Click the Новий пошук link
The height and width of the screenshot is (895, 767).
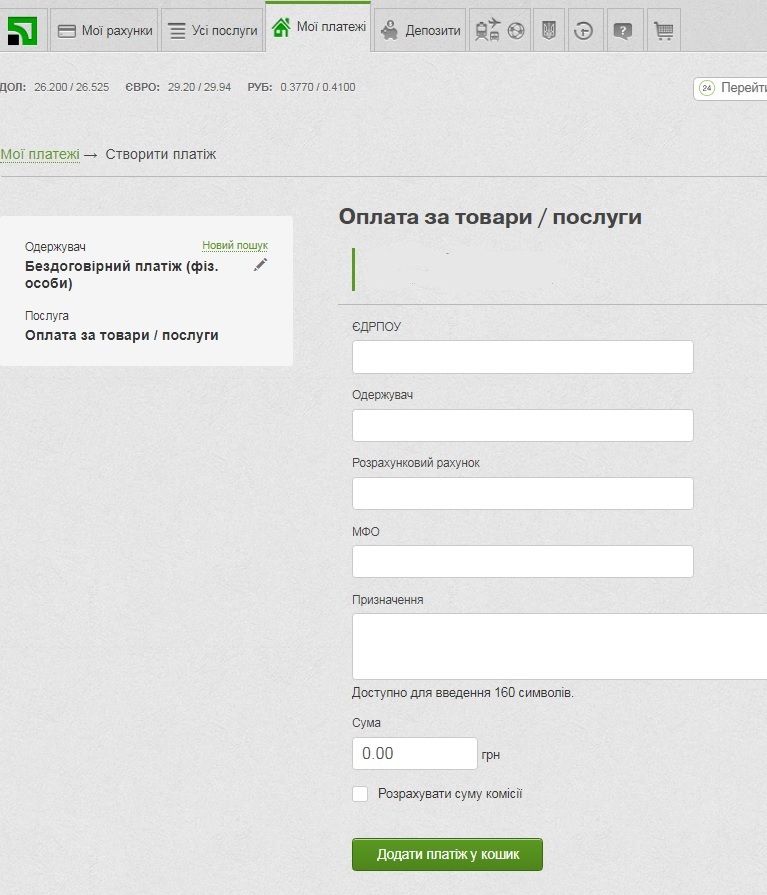(235, 245)
